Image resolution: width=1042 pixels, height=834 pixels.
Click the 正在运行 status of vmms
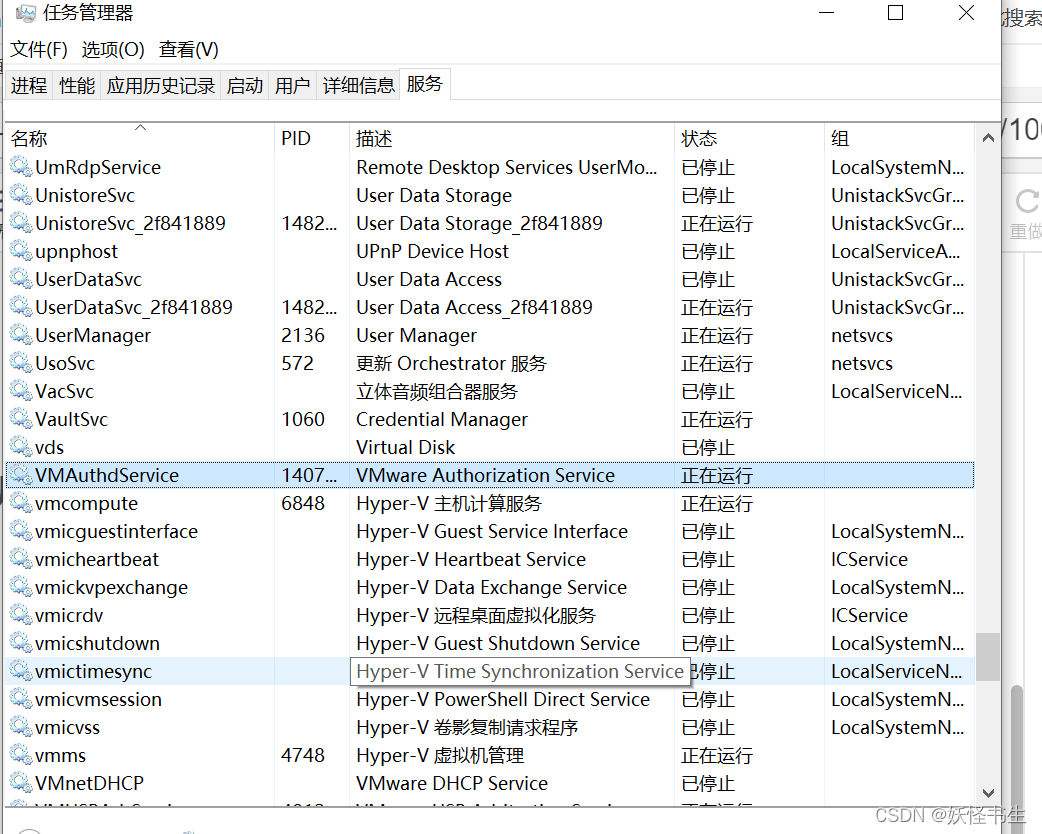click(717, 756)
